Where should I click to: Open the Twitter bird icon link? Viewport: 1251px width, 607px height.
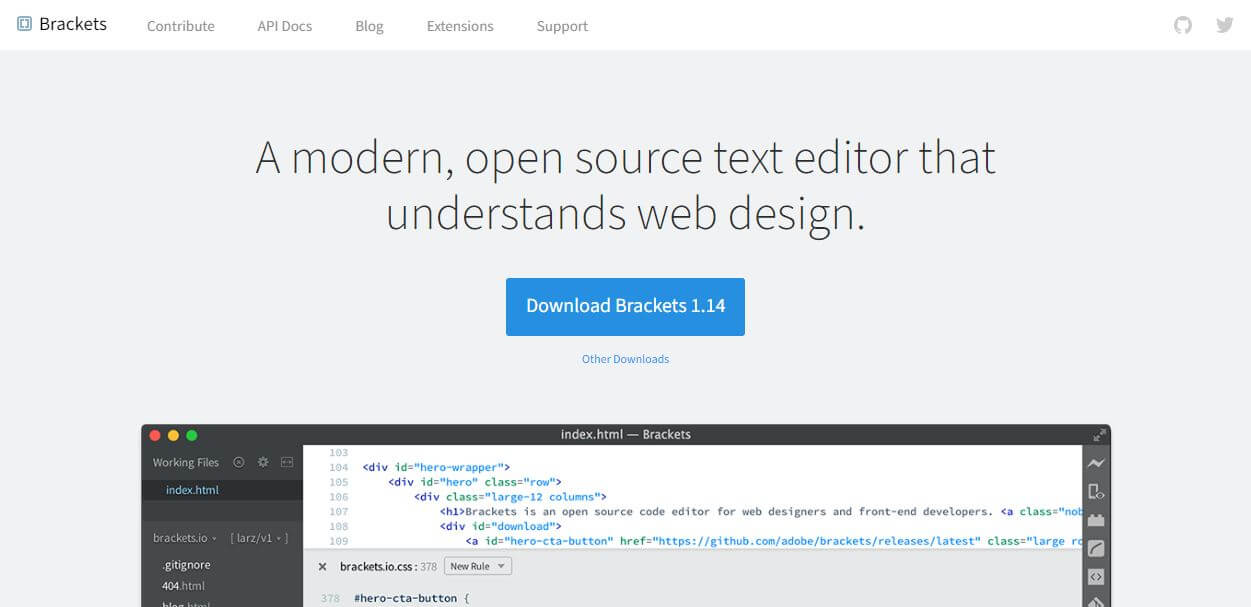click(x=1225, y=25)
